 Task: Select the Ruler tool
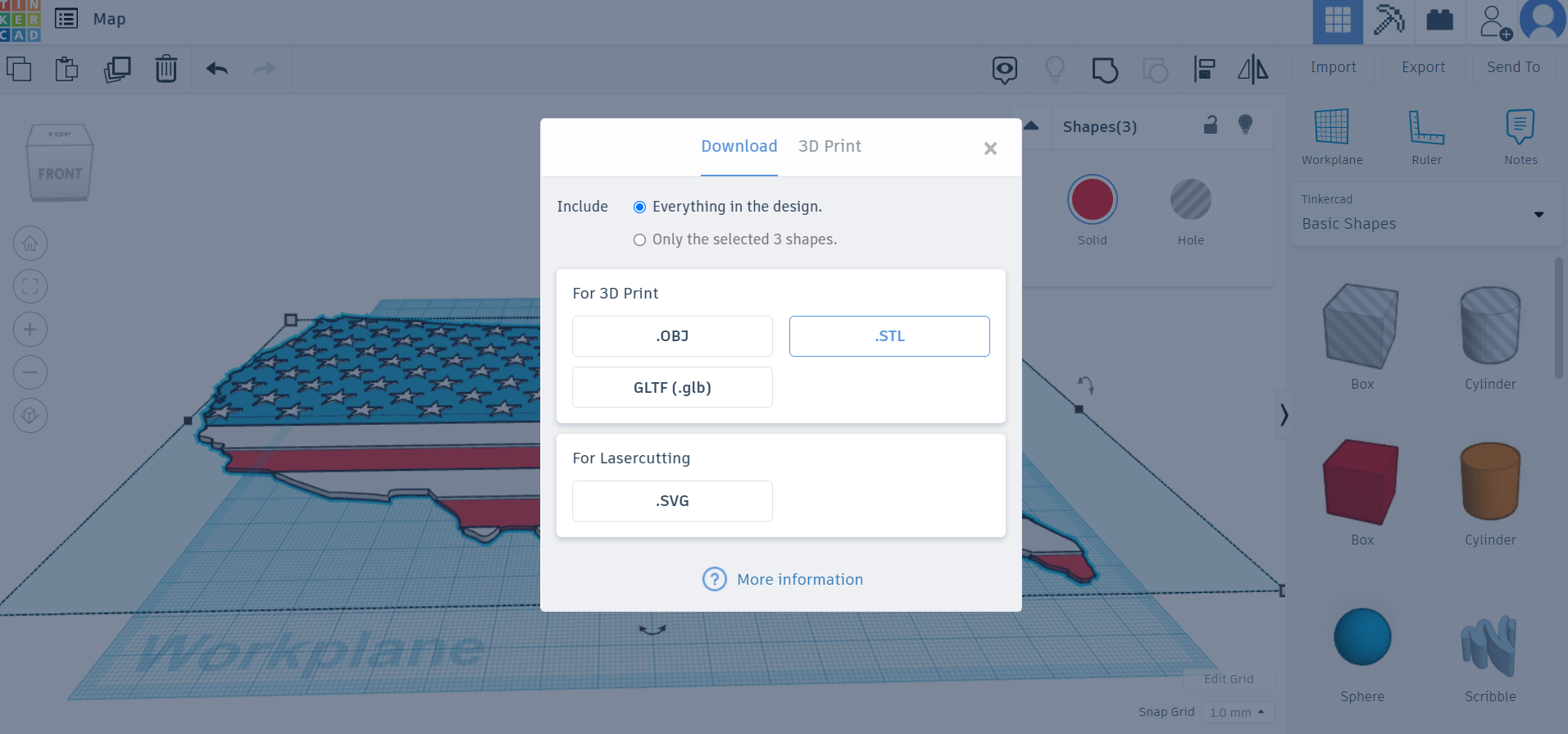pos(1426,136)
